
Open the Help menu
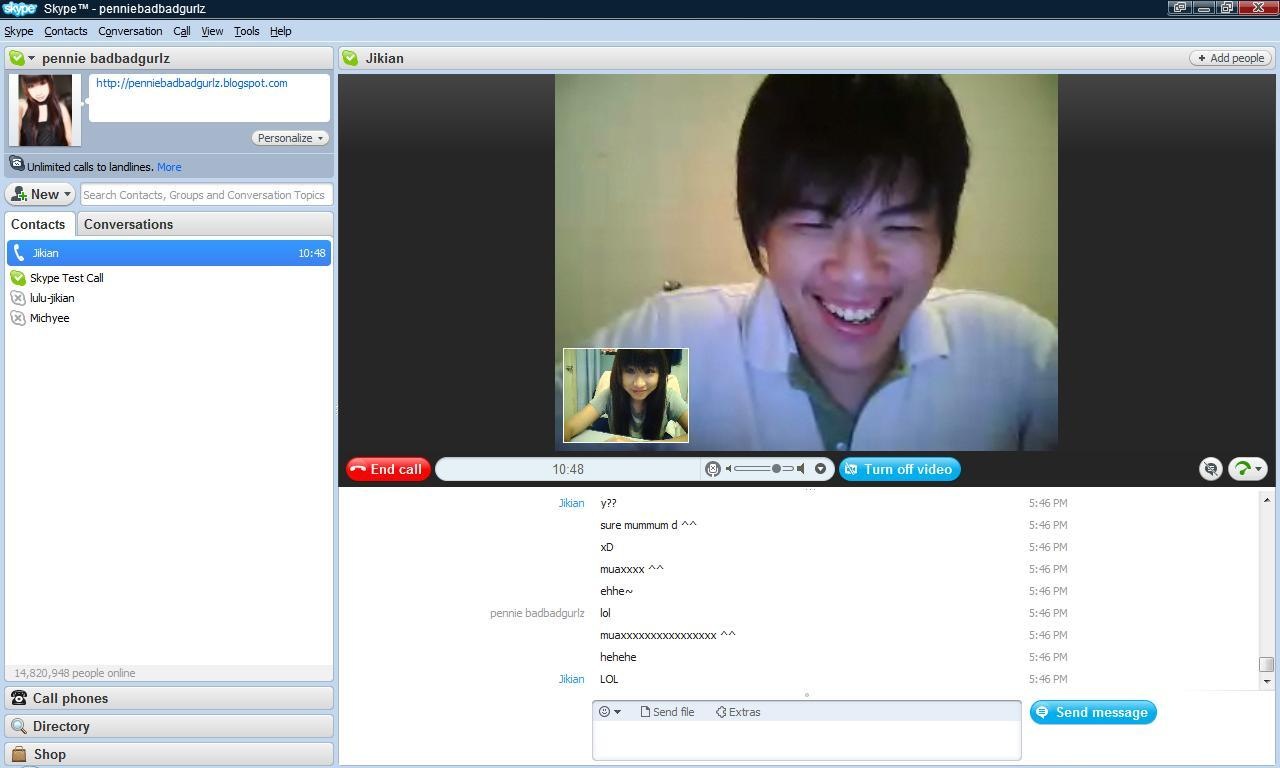[280, 31]
